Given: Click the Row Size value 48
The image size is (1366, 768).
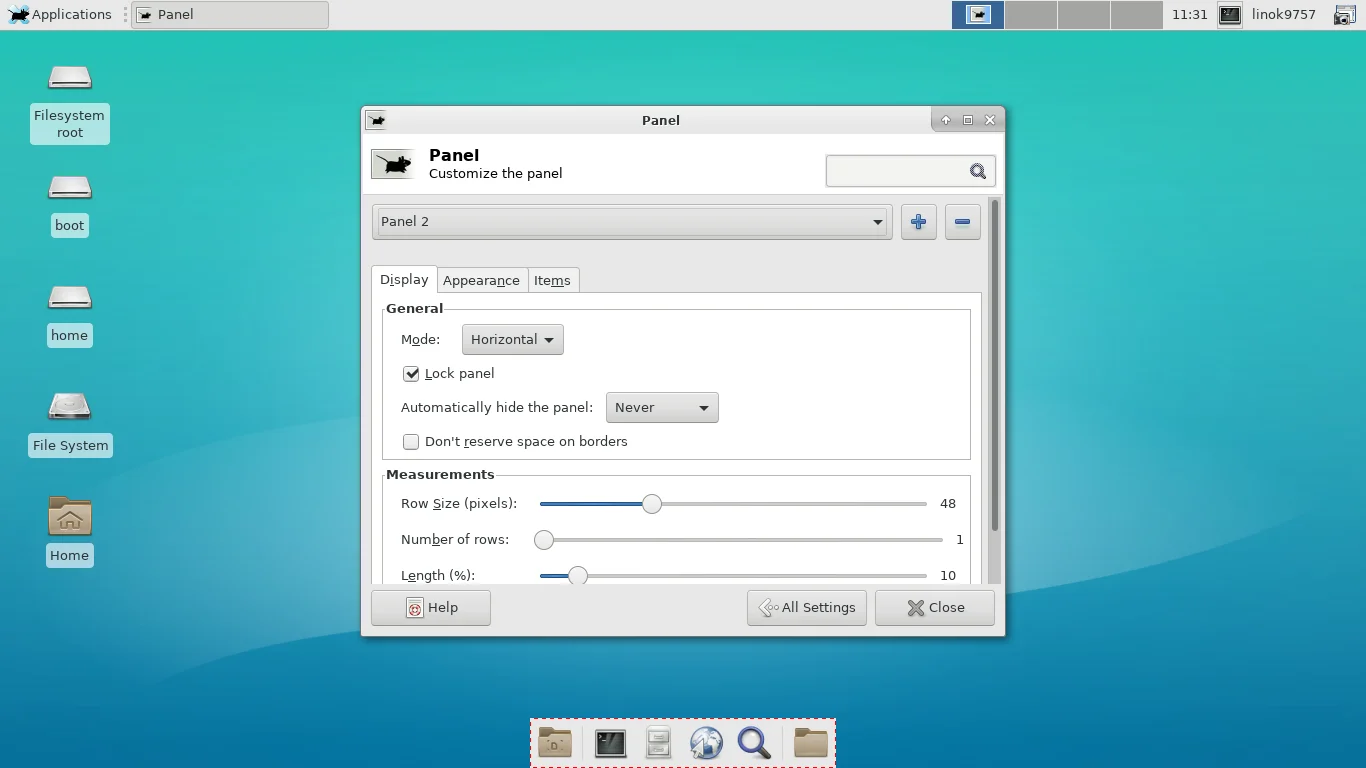Looking at the screenshot, I should [x=948, y=504].
